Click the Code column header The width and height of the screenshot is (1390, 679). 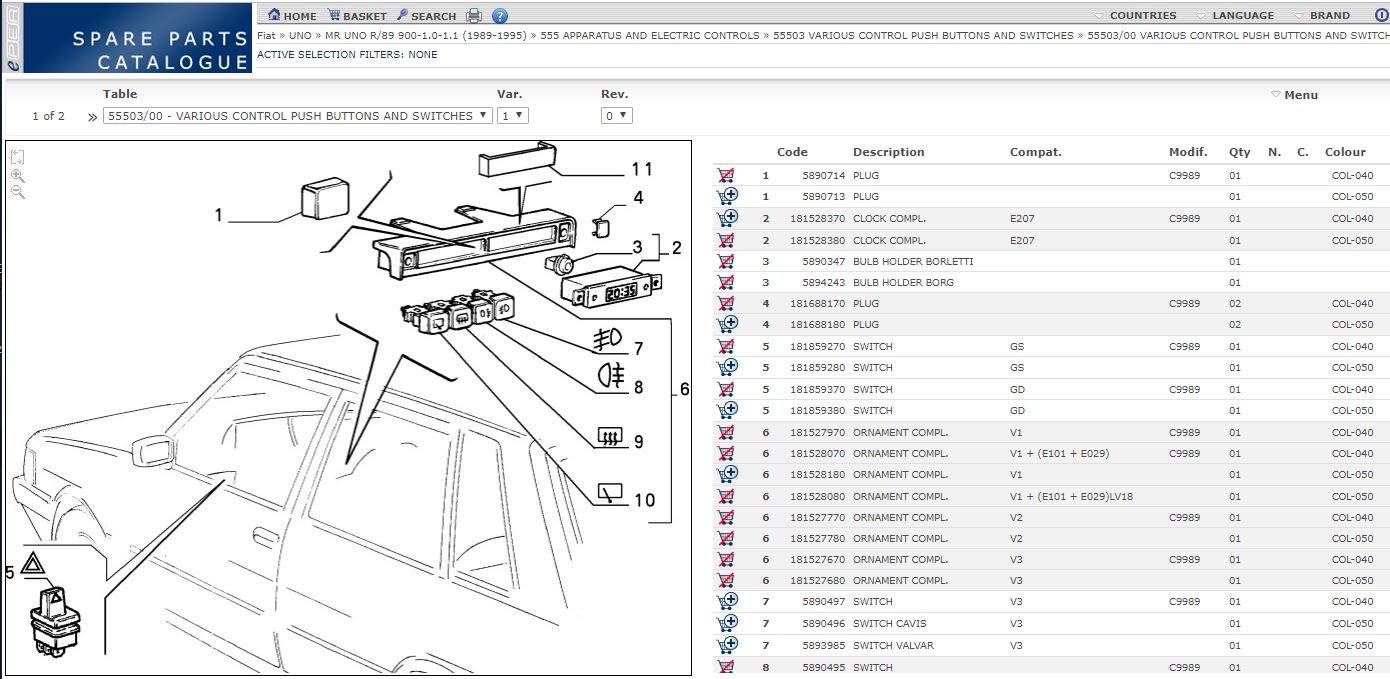(792, 152)
